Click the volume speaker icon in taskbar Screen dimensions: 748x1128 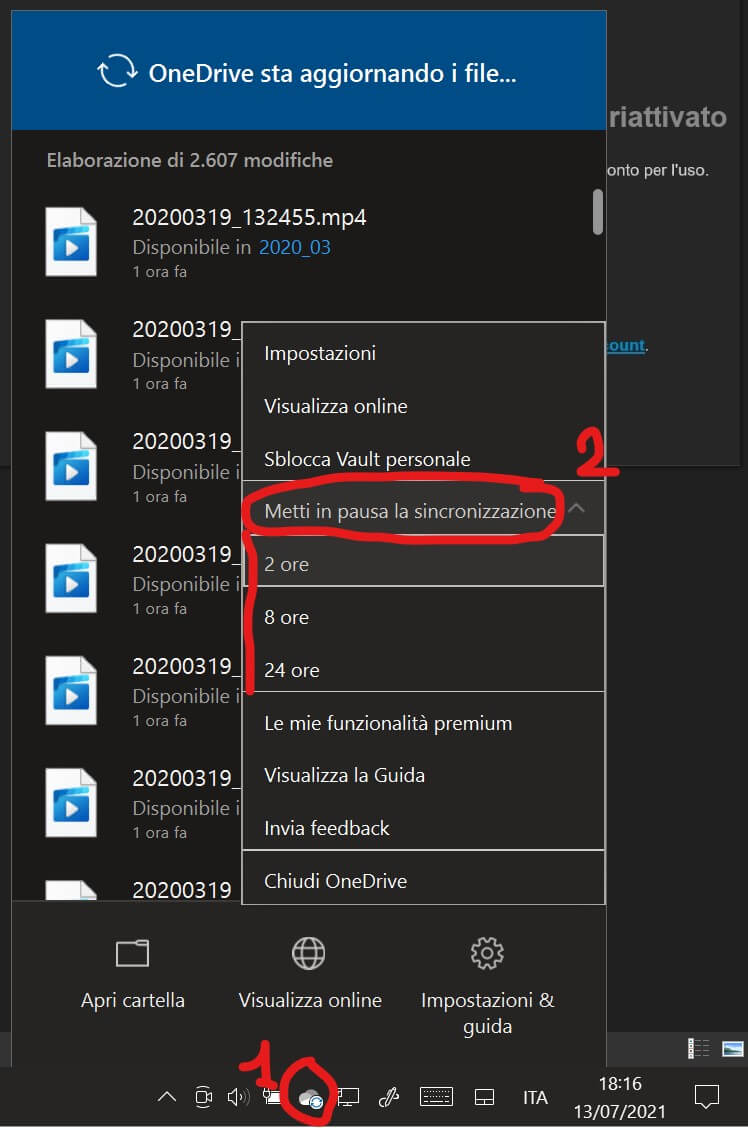click(238, 1097)
